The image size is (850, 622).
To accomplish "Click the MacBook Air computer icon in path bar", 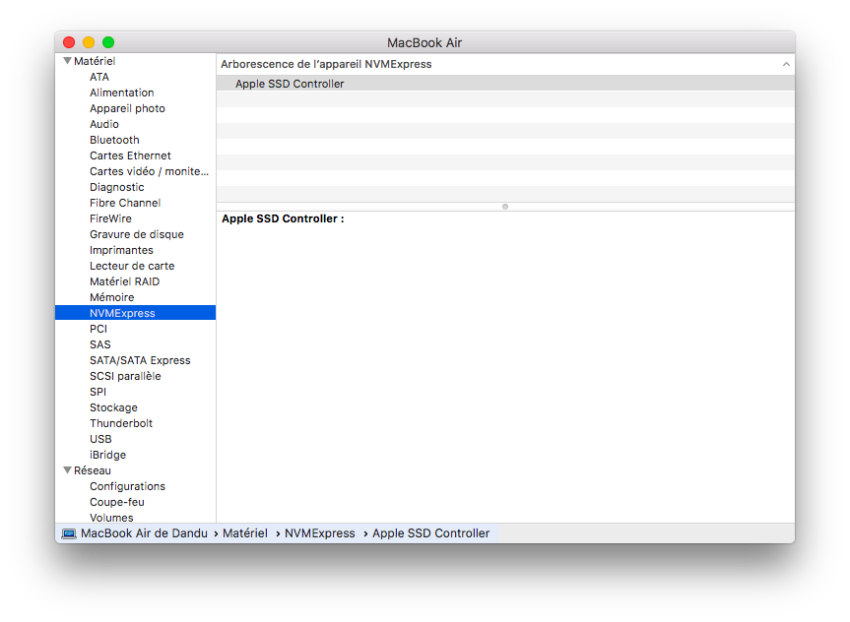I will pos(69,534).
